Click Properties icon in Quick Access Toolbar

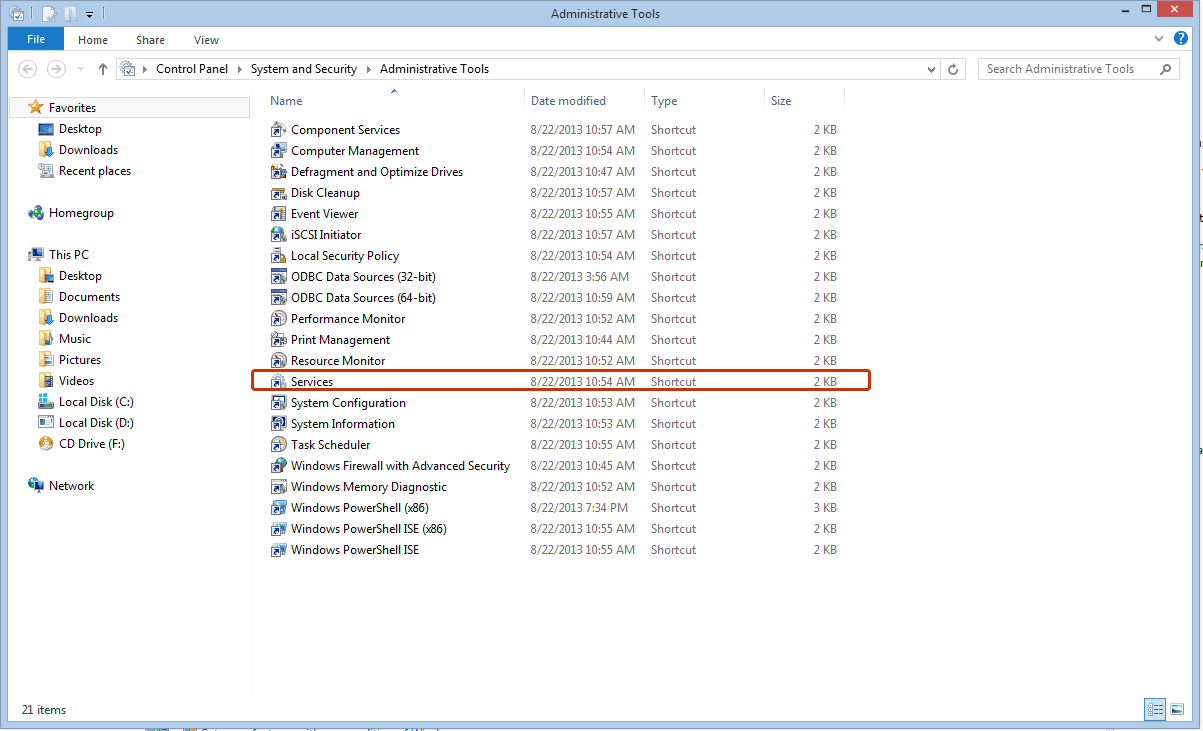pyautogui.click(x=49, y=15)
